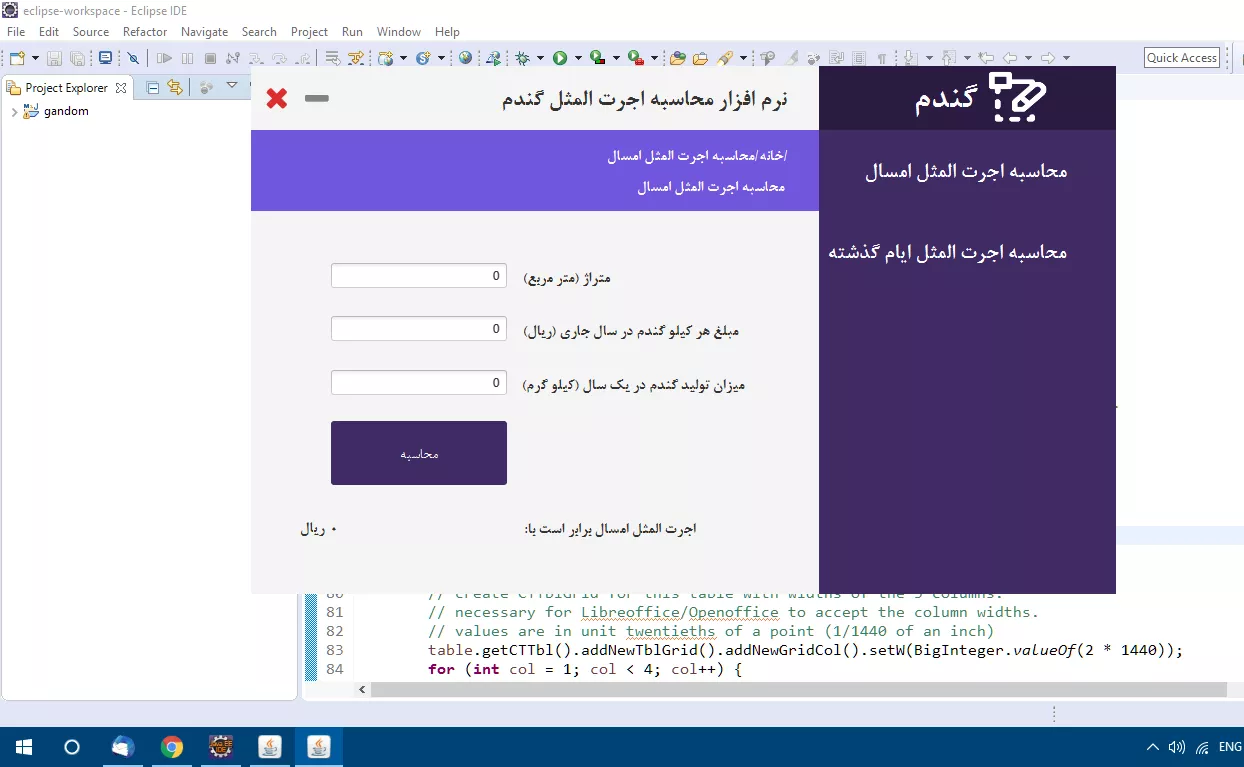Open Google Chrome from the taskbar
1244x767 pixels.
pyautogui.click(x=172, y=747)
